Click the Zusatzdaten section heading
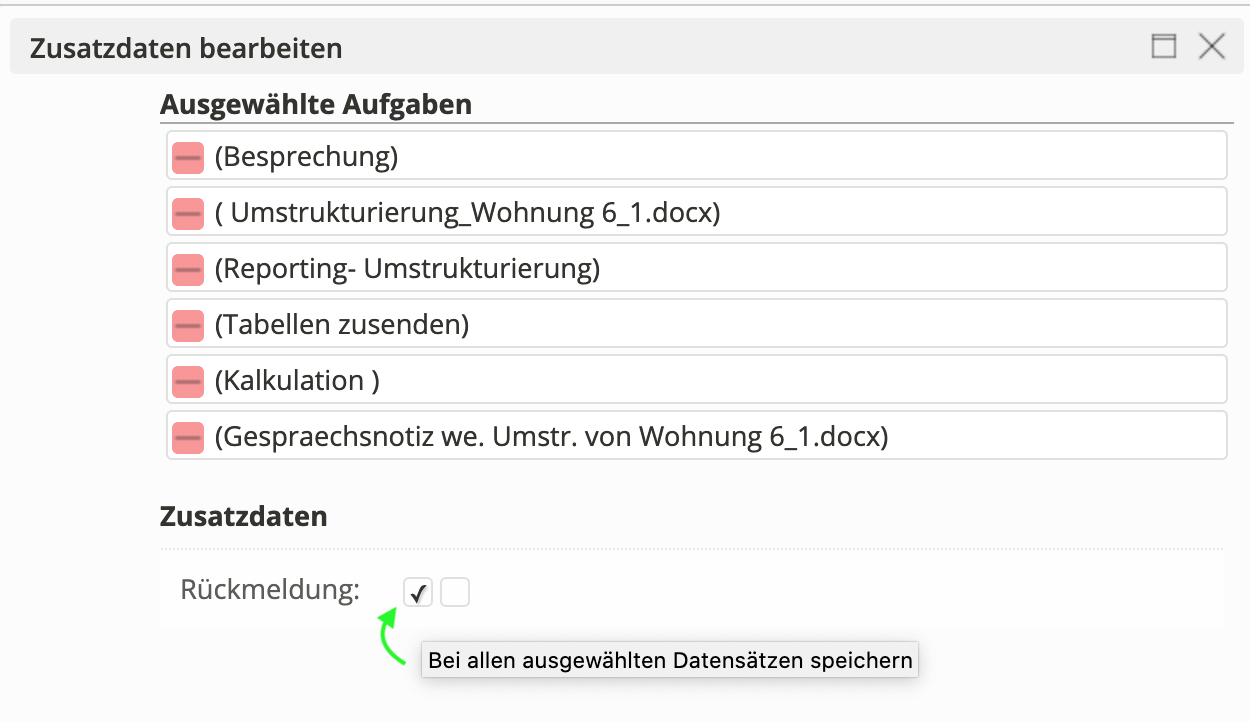 tap(244, 517)
